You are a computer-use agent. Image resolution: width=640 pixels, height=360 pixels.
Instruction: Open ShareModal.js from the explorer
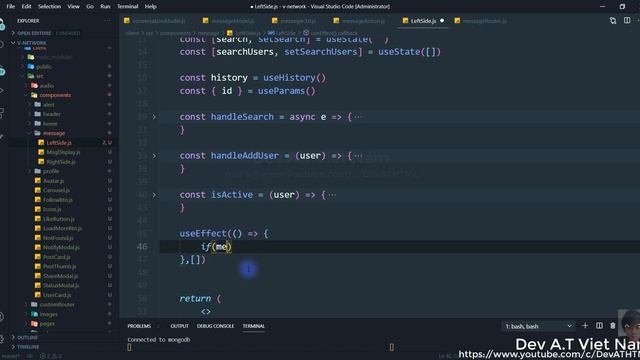click(60, 276)
